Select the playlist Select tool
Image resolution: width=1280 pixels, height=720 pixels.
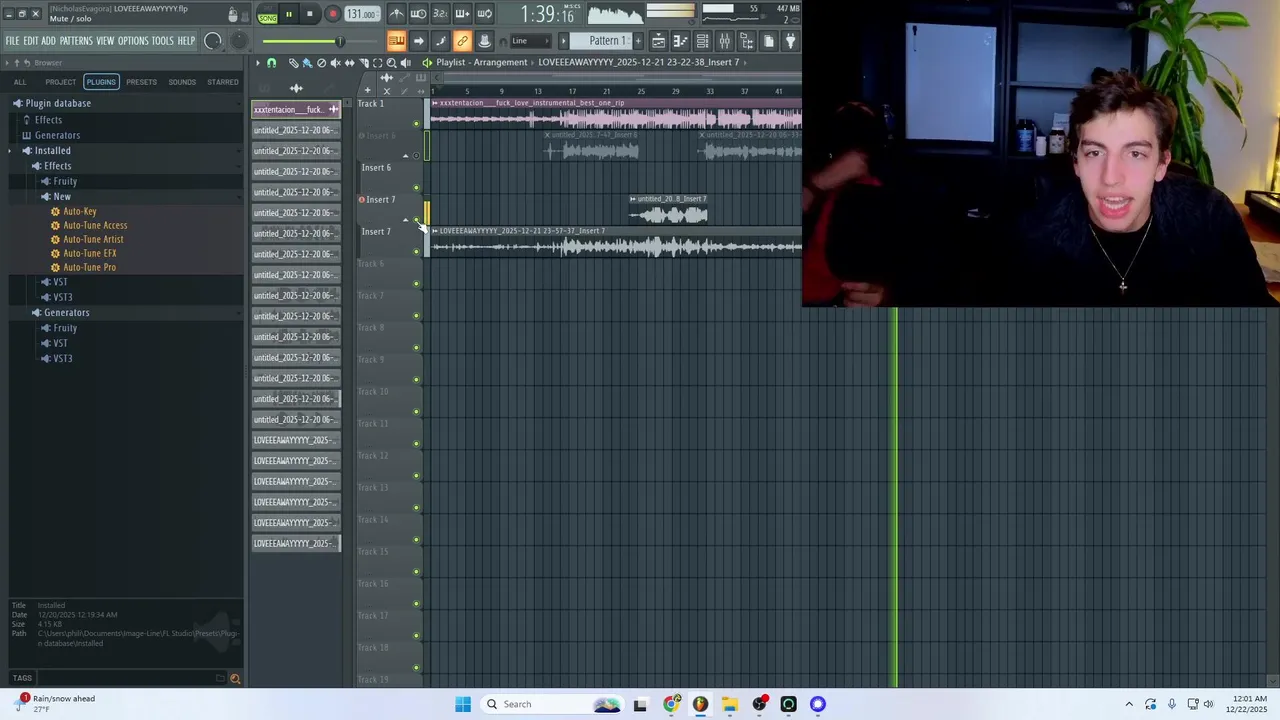tap(377, 63)
